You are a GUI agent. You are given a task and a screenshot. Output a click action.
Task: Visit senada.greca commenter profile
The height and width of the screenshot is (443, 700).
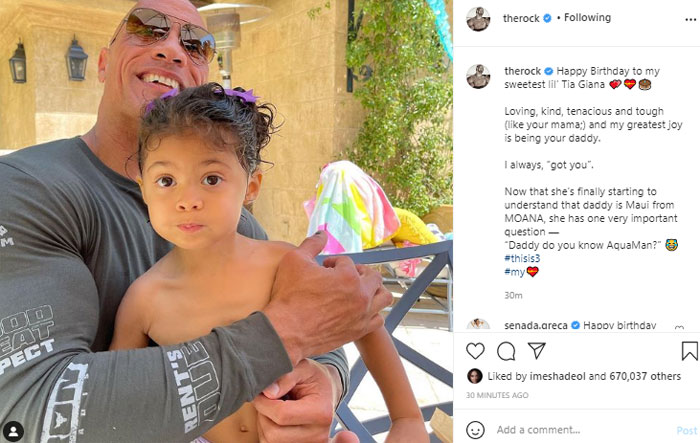click(536, 325)
